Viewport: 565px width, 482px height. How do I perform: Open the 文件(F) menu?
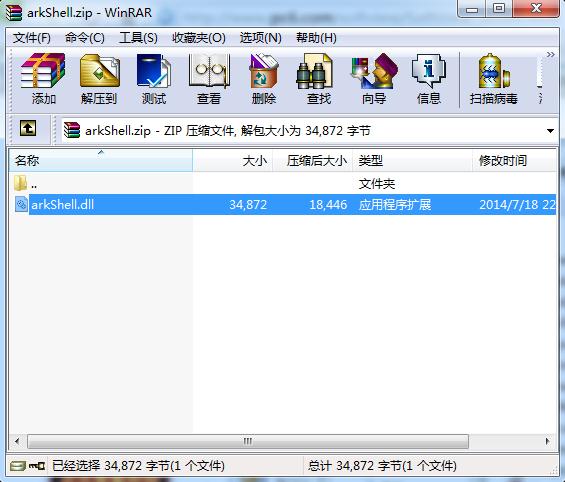(x=32, y=38)
